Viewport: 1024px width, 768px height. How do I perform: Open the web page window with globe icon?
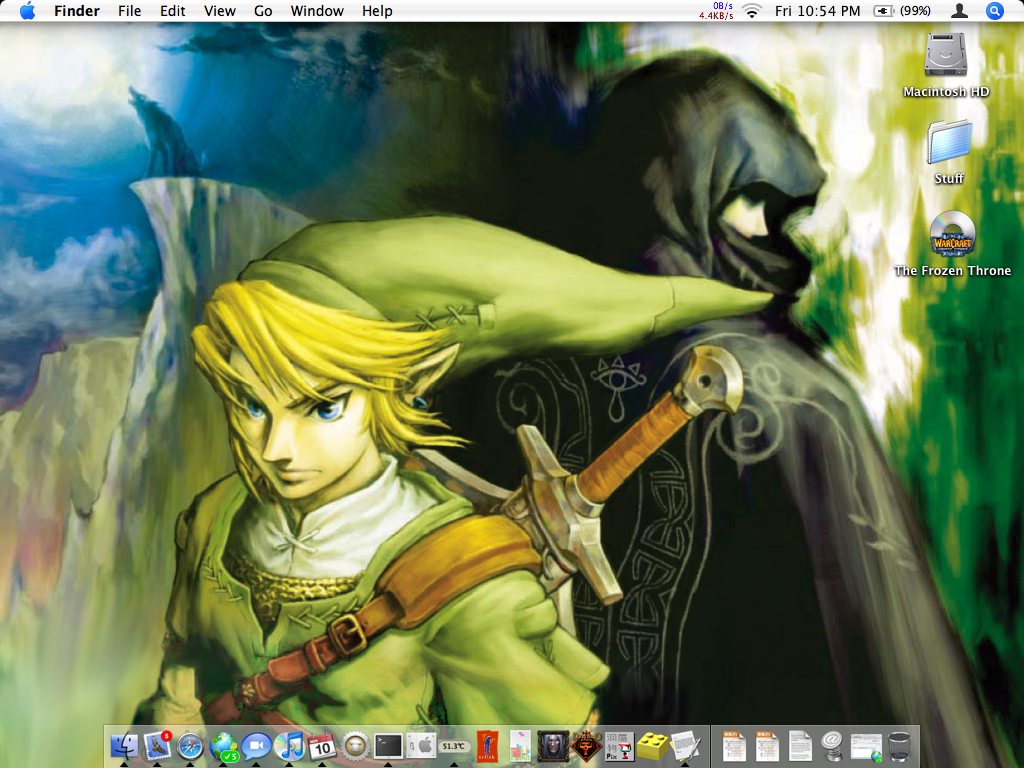click(866, 746)
